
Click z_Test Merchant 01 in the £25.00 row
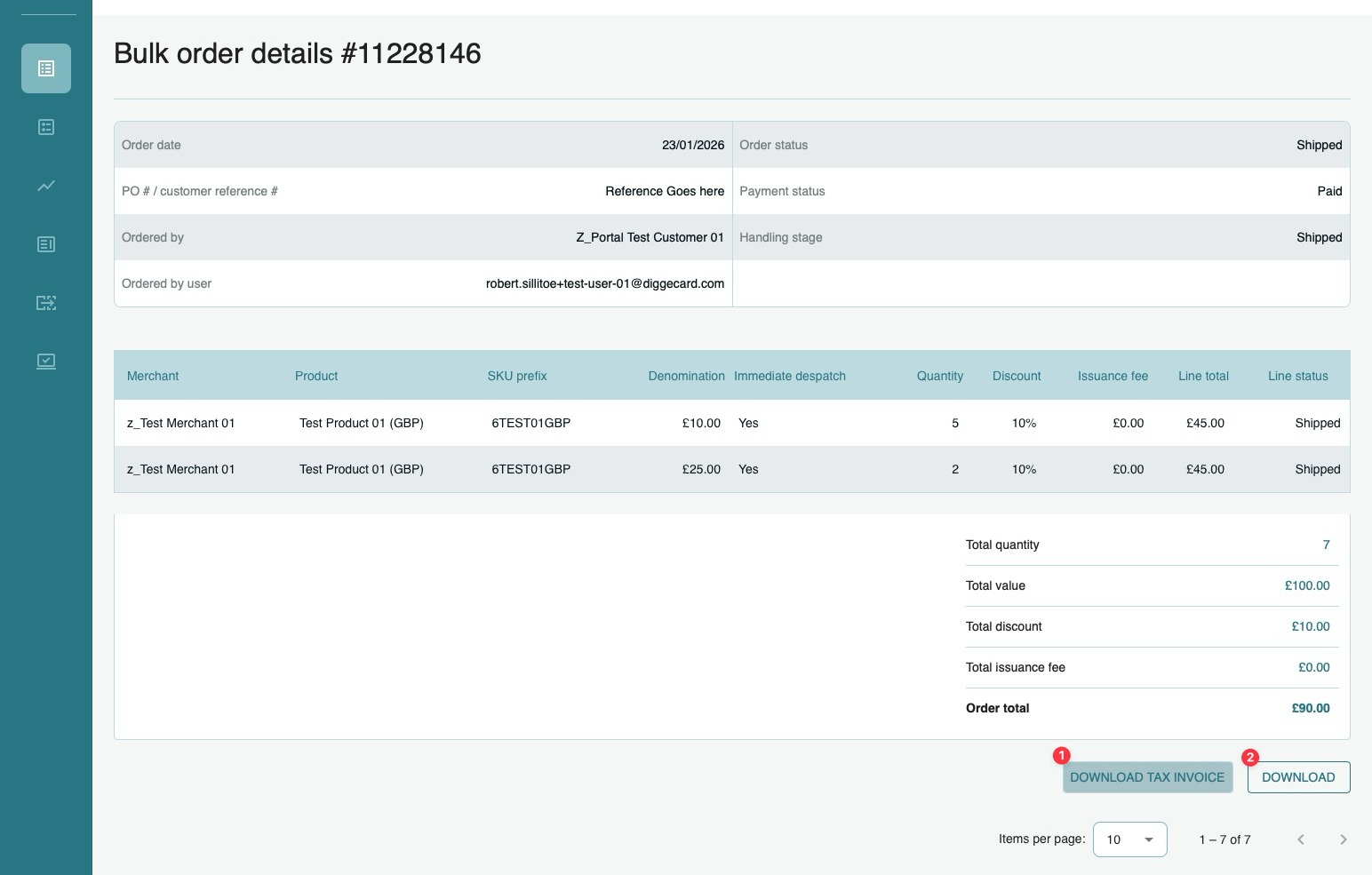tap(181, 469)
